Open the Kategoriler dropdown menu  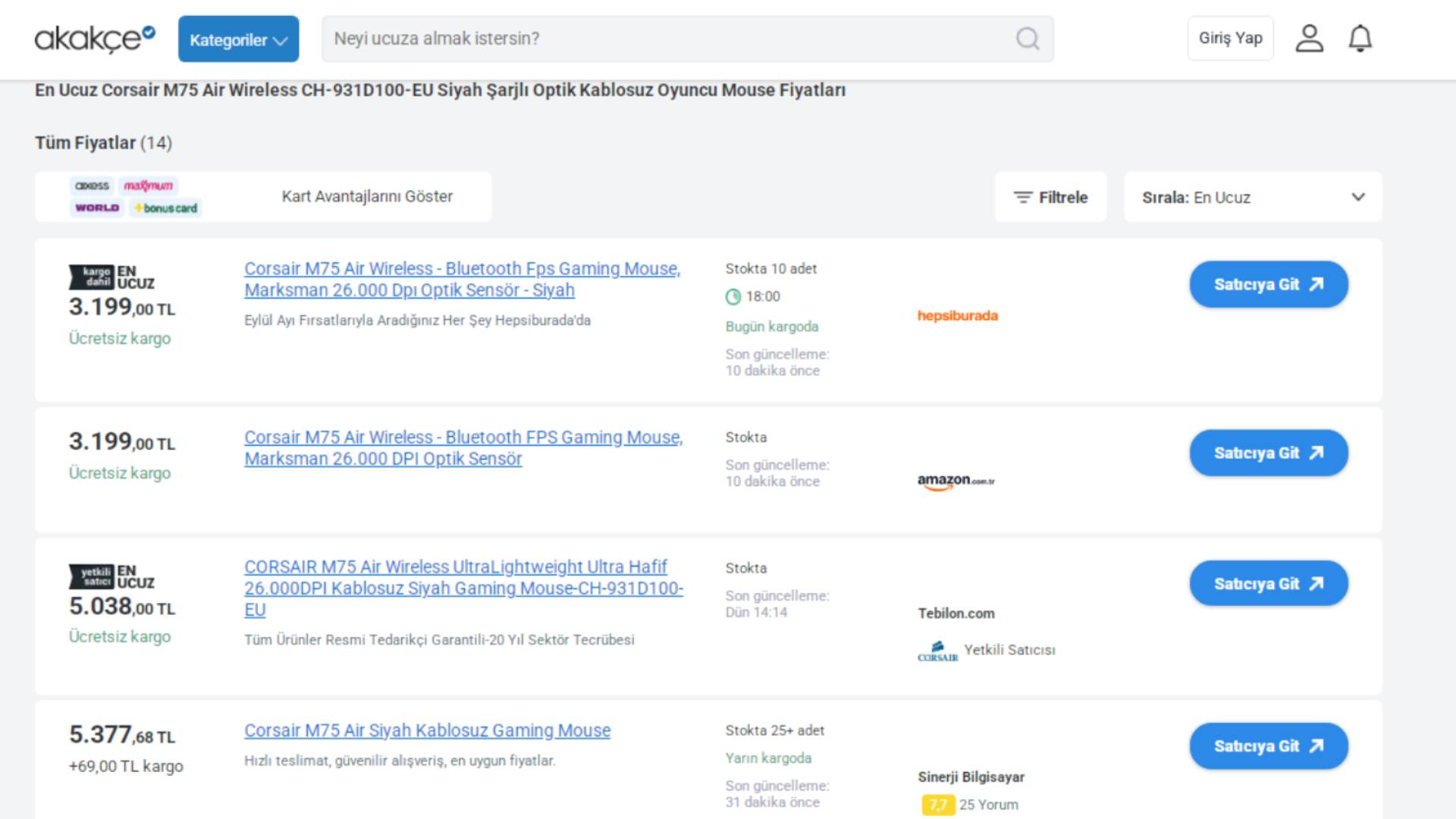coord(238,39)
